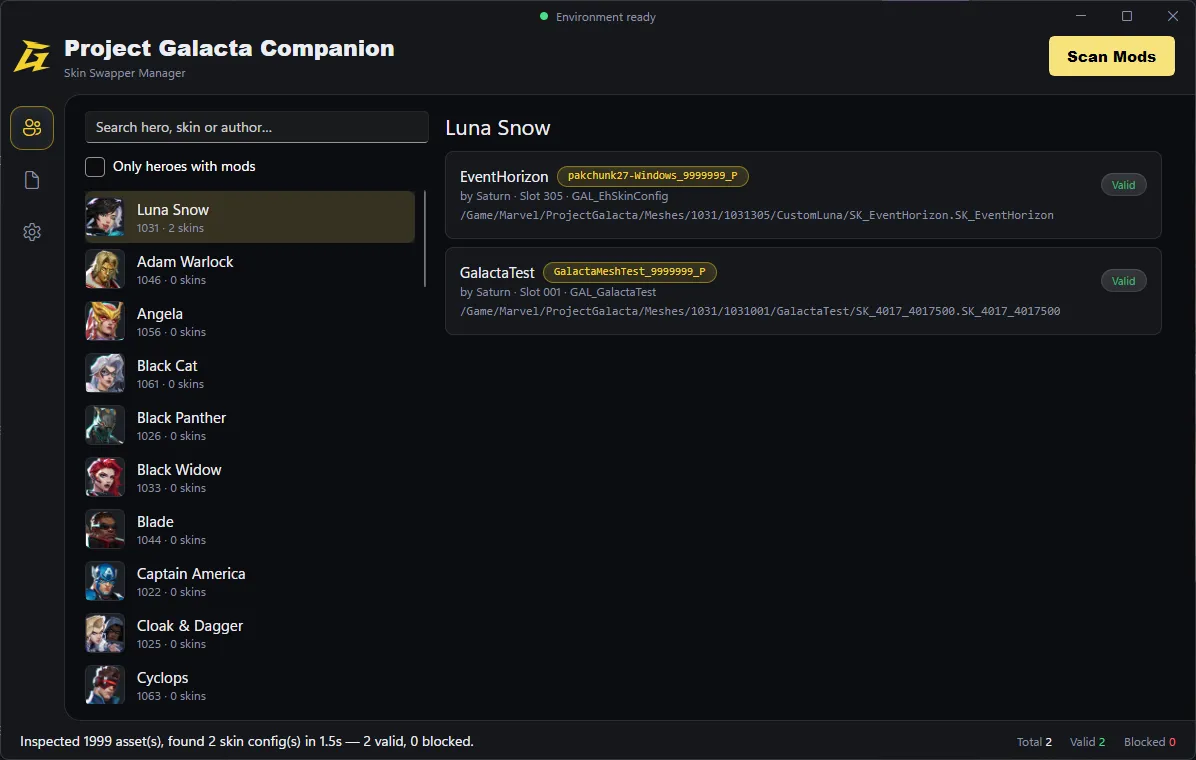The height and width of the screenshot is (760, 1196).
Task: Focus the Search hero, skin or author field
Action: point(256,127)
